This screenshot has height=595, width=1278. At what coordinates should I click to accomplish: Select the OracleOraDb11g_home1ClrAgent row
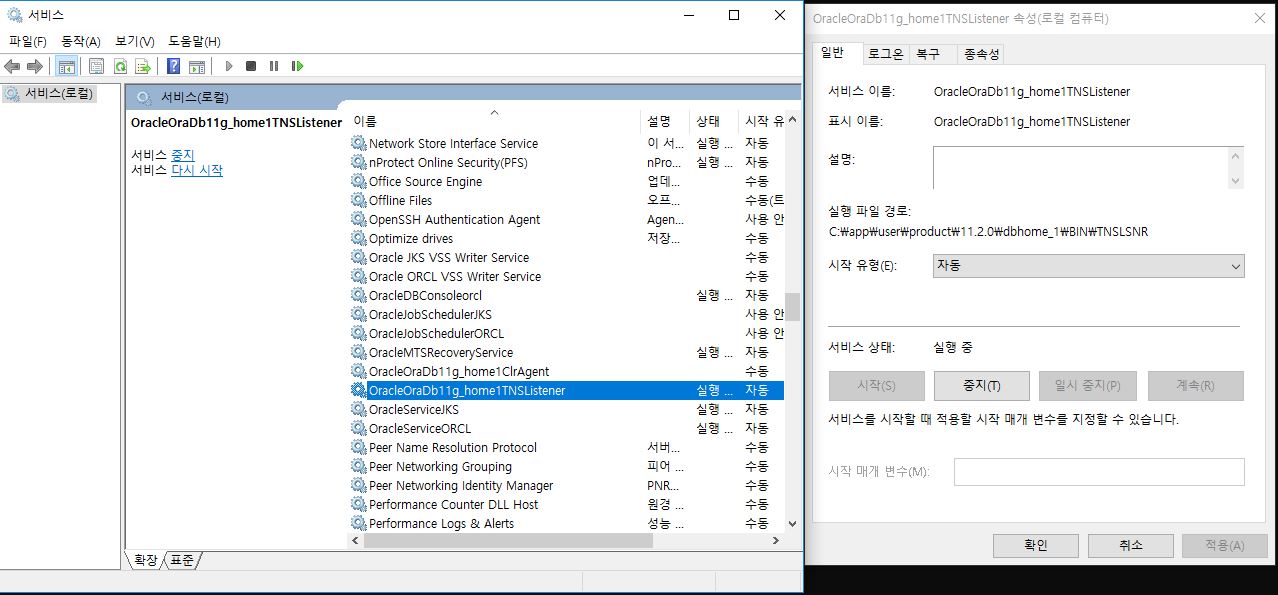pos(566,371)
